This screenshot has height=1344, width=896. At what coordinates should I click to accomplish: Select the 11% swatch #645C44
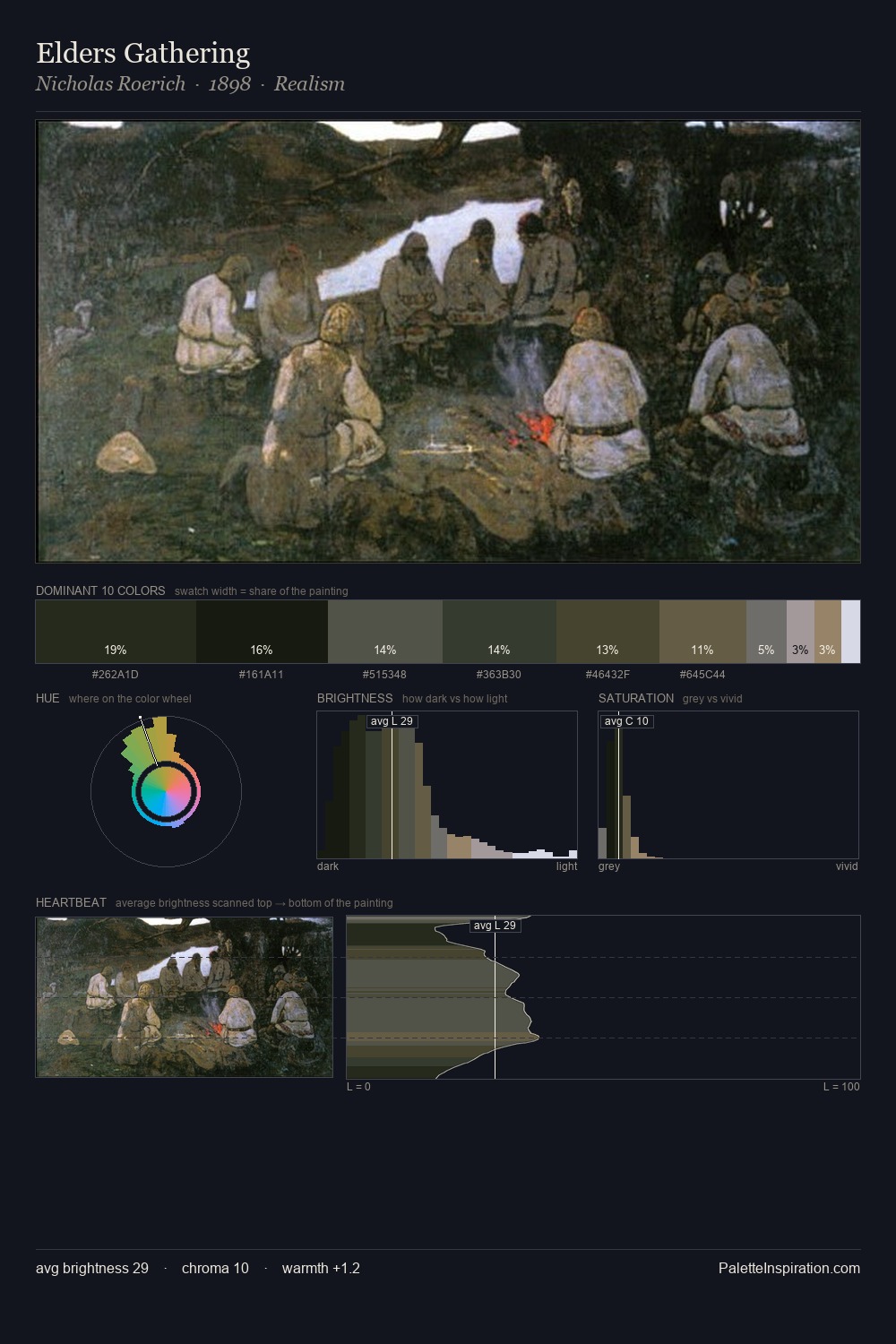pyautogui.click(x=702, y=632)
